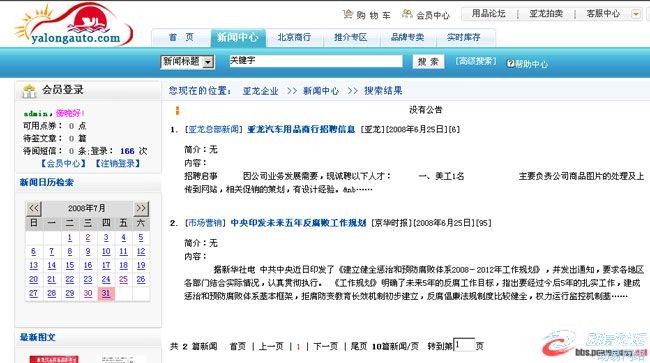Click 下一页 in pagination
The image size is (650, 363).
click(x=325, y=346)
